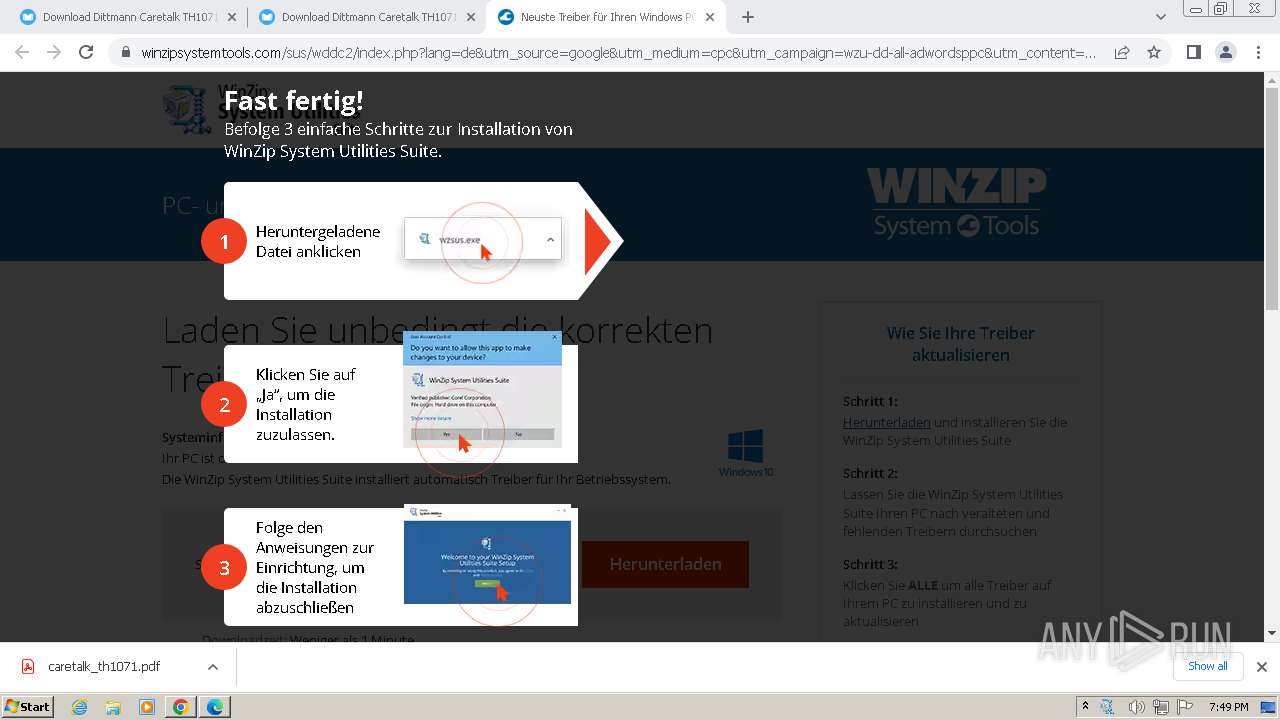Click the heading 'Wie Sie Ihre Treiber aktualisieren'
This screenshot has width=1280, height=720.
tap(960, 344)
